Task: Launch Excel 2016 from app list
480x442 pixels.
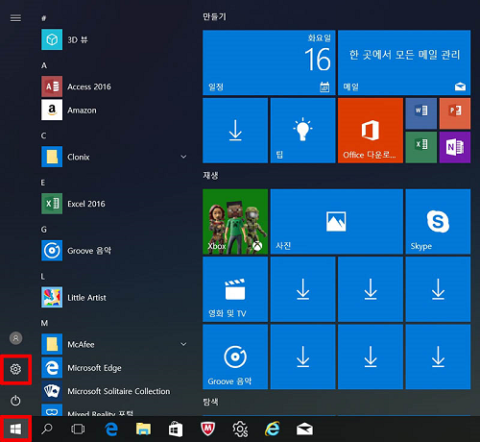Action: click(x=113, y=204)
